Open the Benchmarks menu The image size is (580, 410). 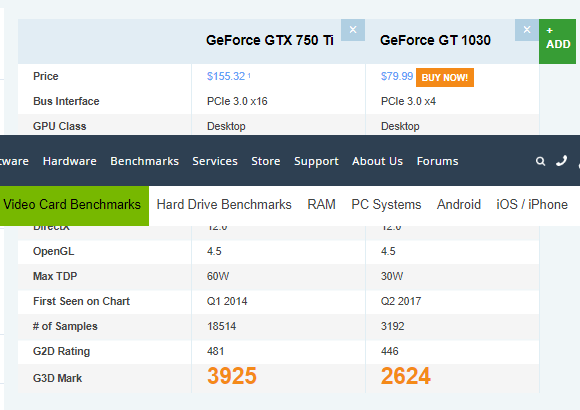(145, 161)
